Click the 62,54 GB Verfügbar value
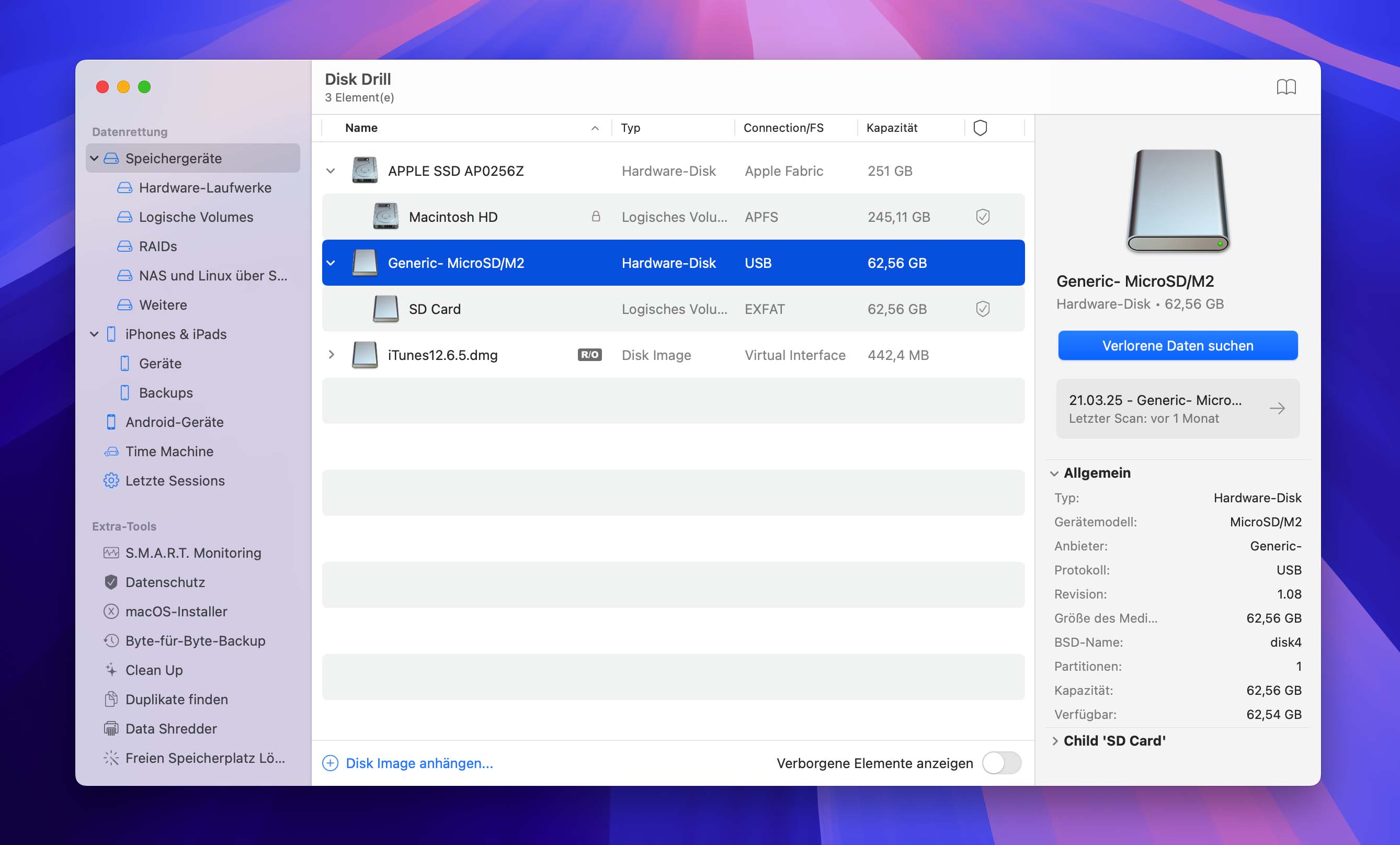The height and width of the screenshot is (845, 1400). tap(1273, 714)
